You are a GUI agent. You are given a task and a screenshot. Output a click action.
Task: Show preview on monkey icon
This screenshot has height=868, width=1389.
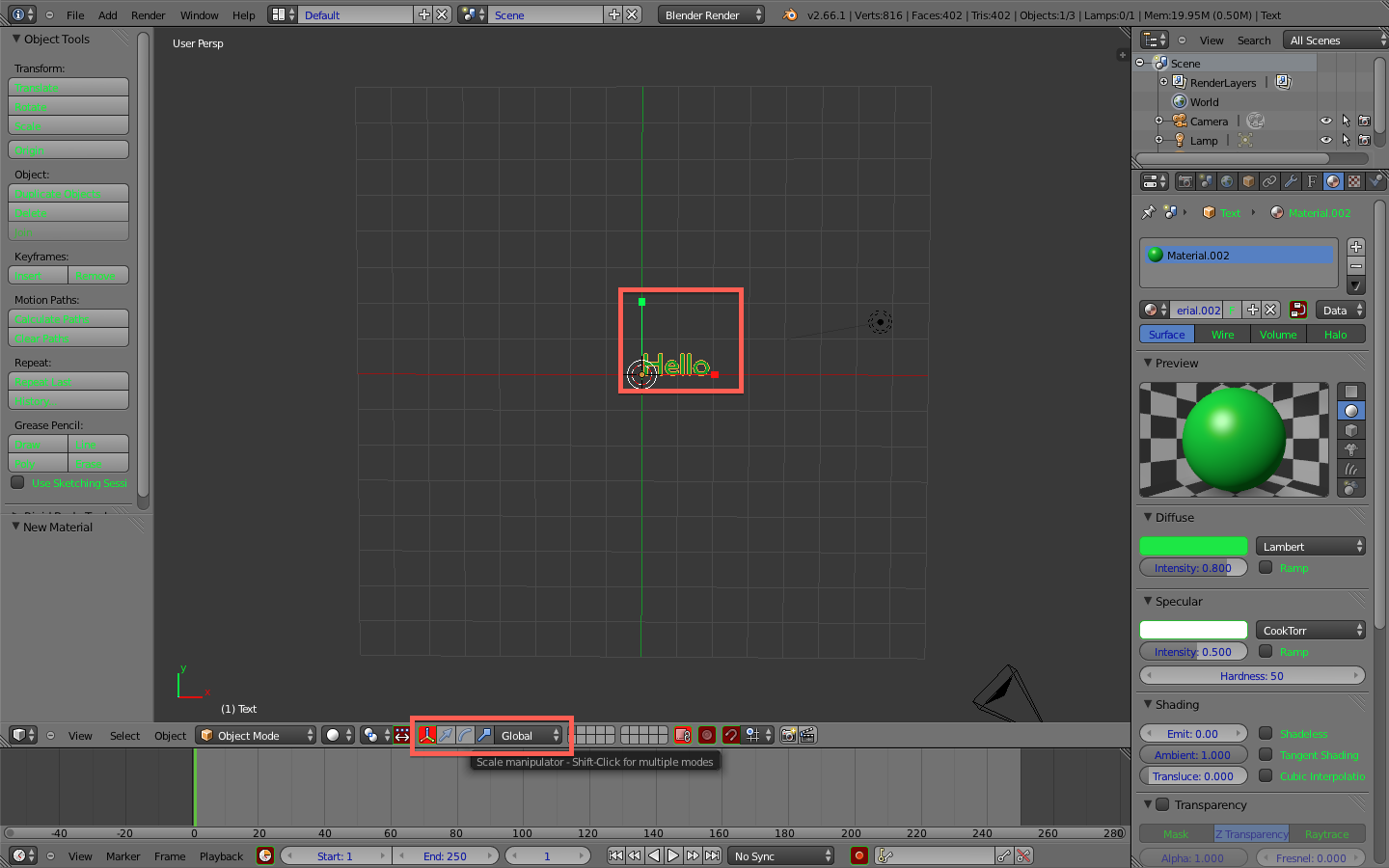(1351, 449)
